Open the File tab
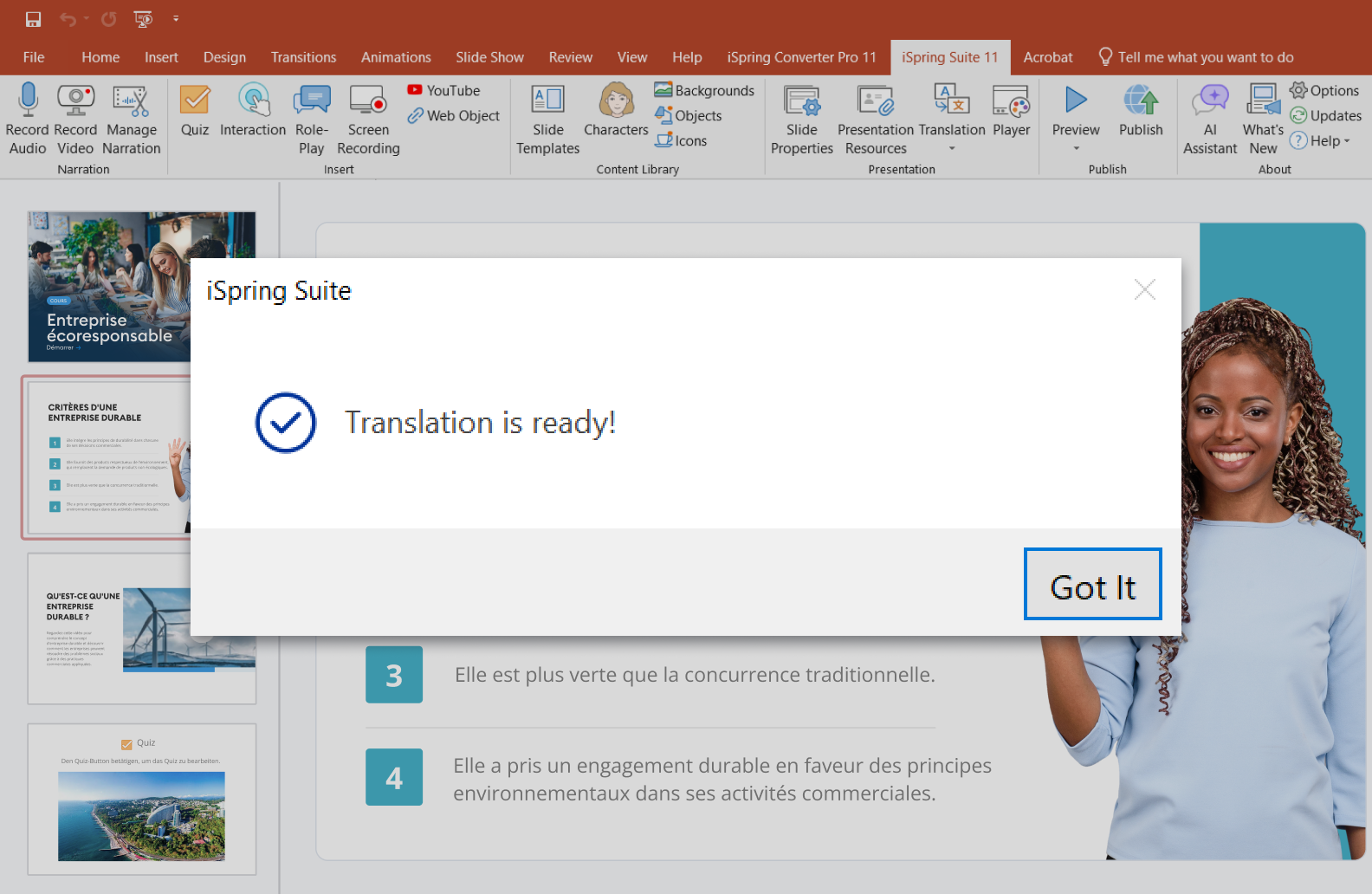Screen dimensions: 1372x894 (x=34, y=57)
